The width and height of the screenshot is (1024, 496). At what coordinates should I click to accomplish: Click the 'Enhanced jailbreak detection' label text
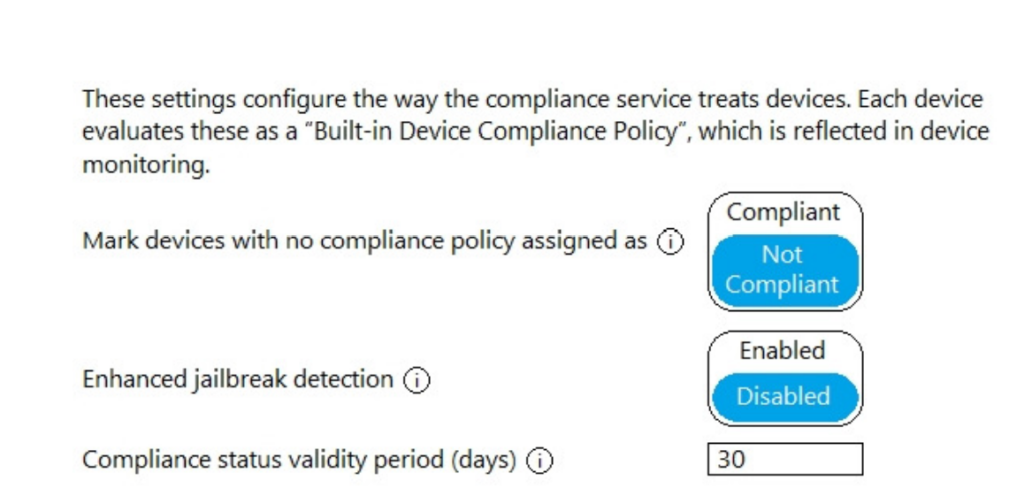[238, 380]
